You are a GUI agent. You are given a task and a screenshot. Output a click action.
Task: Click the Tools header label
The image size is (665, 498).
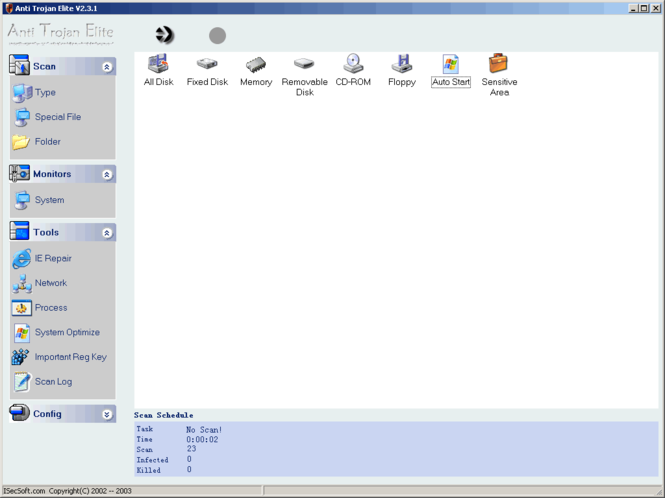point(46,232)
